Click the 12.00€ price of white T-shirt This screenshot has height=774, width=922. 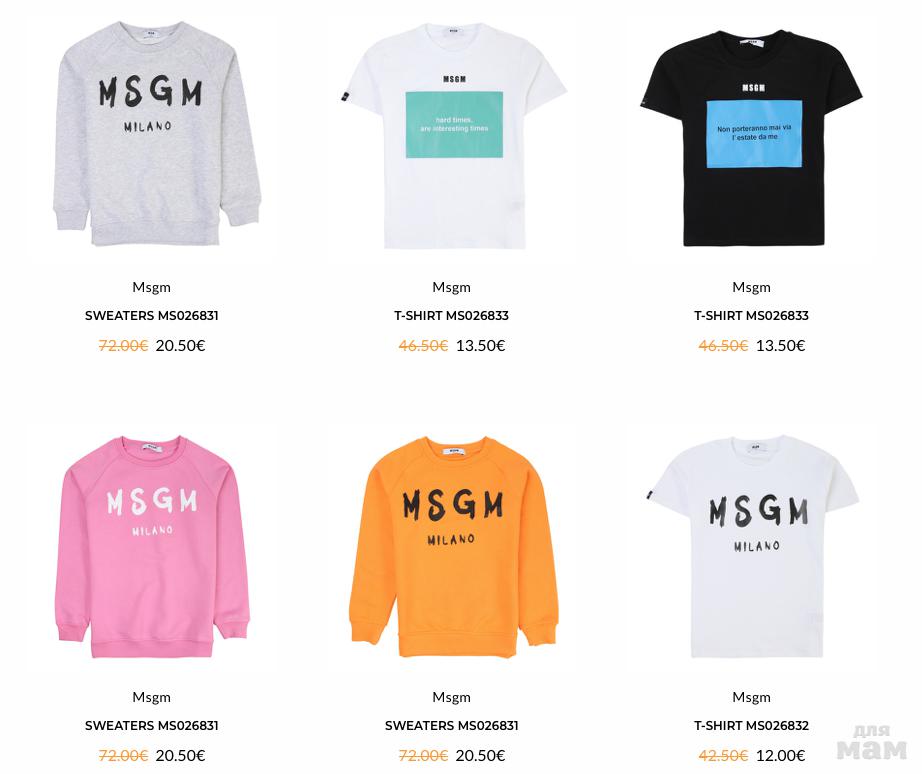pyautogui.click(x=780, y=756)
